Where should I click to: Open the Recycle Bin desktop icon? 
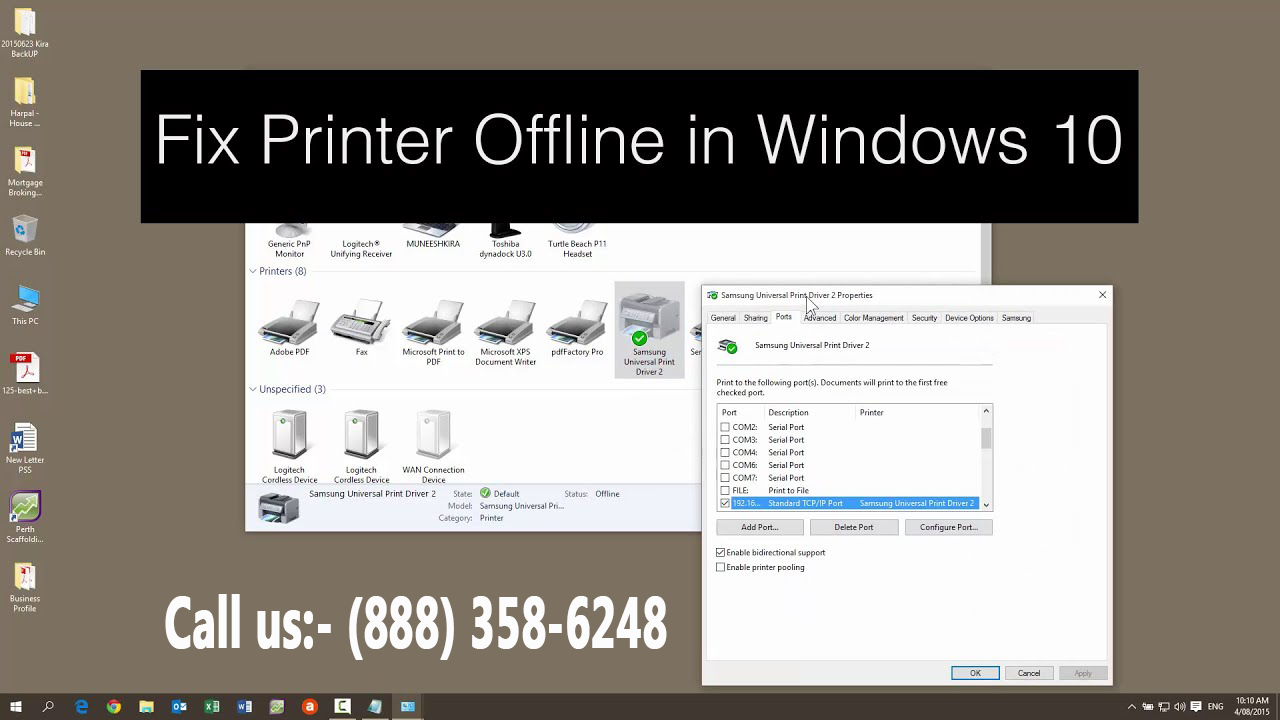pos(25,237)
